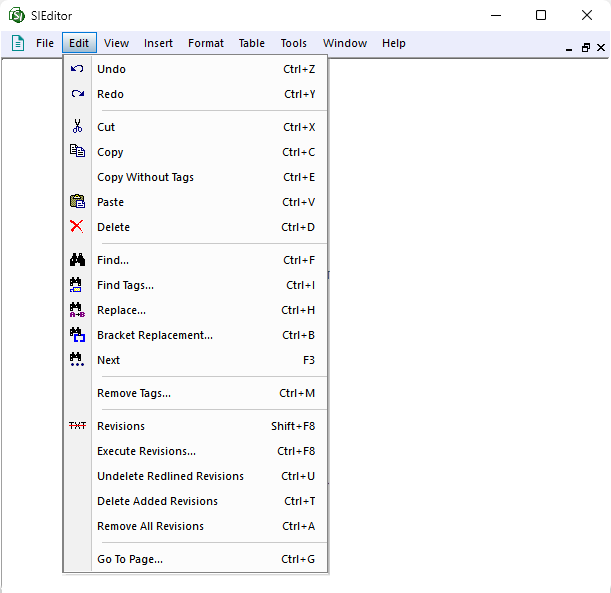Image resolution: width=611 pixels, height=593 pixels.
Task: Open the Help menu
Action: click(x=394, y=43)
